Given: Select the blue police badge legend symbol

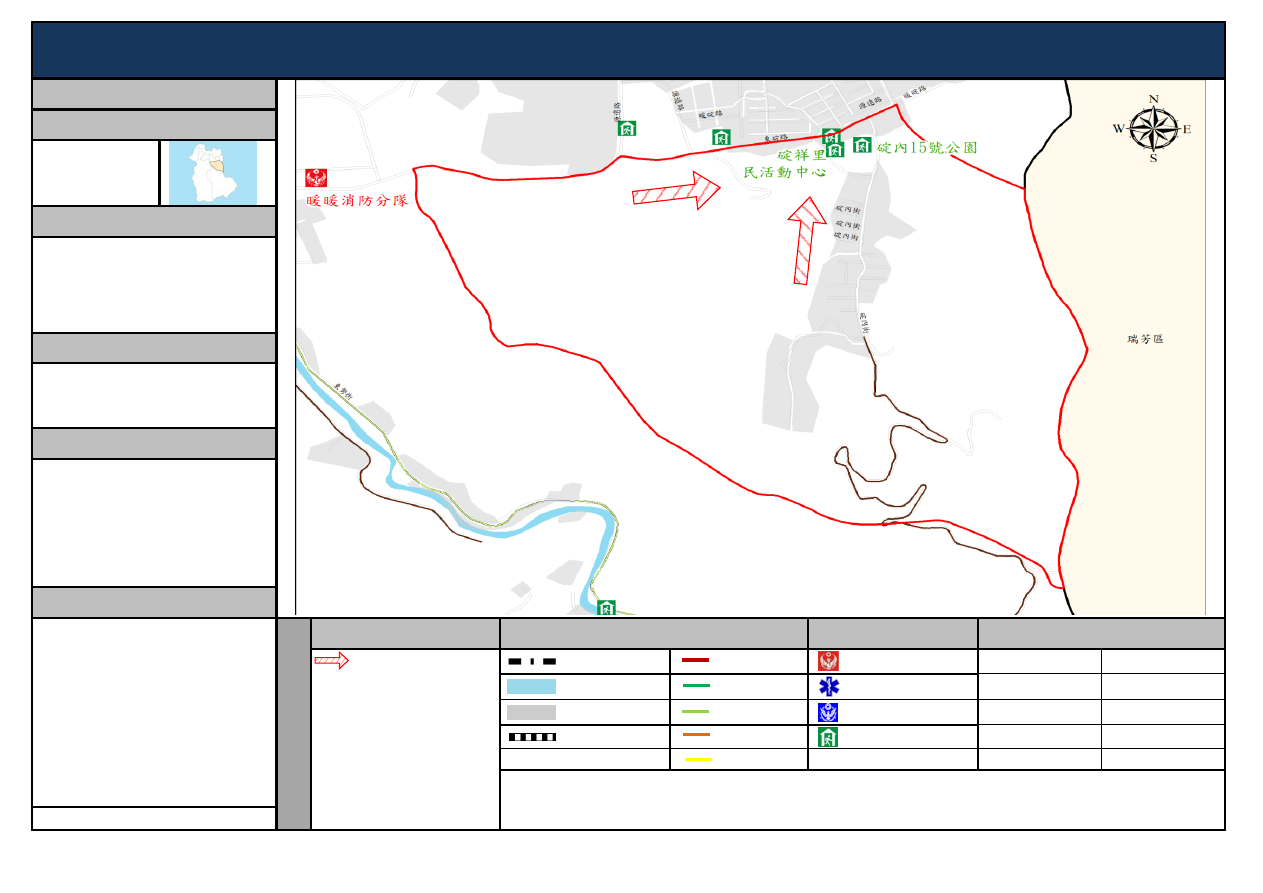Looking at the screenshot, I should (828, 712).
